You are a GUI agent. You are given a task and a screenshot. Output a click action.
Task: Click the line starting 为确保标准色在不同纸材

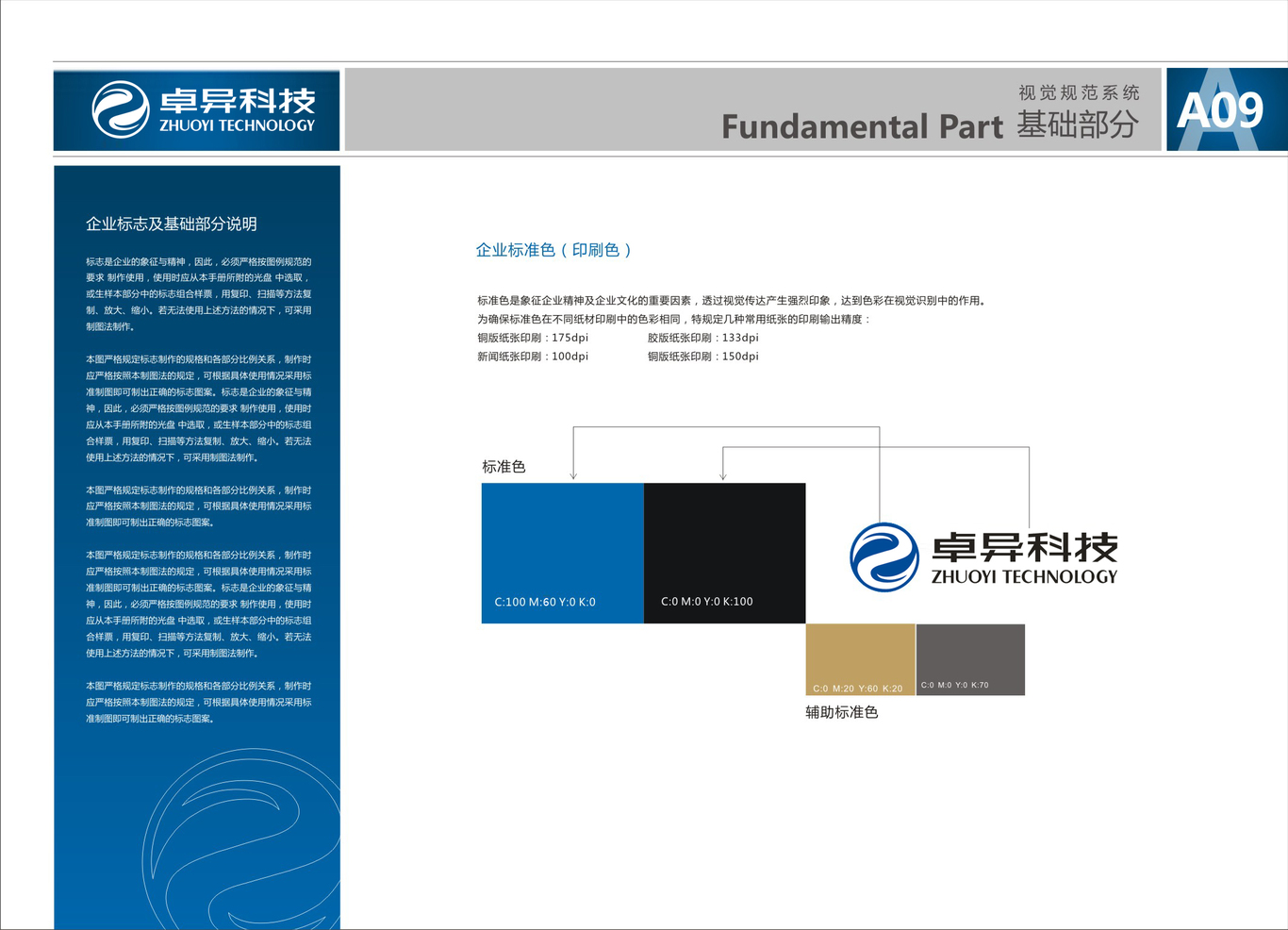pos(675,319)
